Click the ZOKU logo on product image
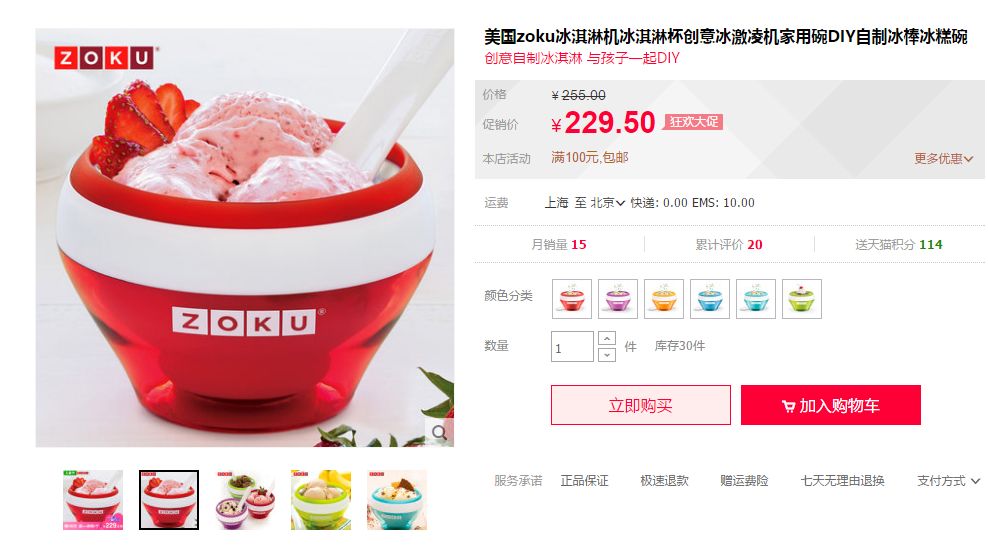Image resolution: width=988 pixels, height=555 pixels. (x=106, y=58)
